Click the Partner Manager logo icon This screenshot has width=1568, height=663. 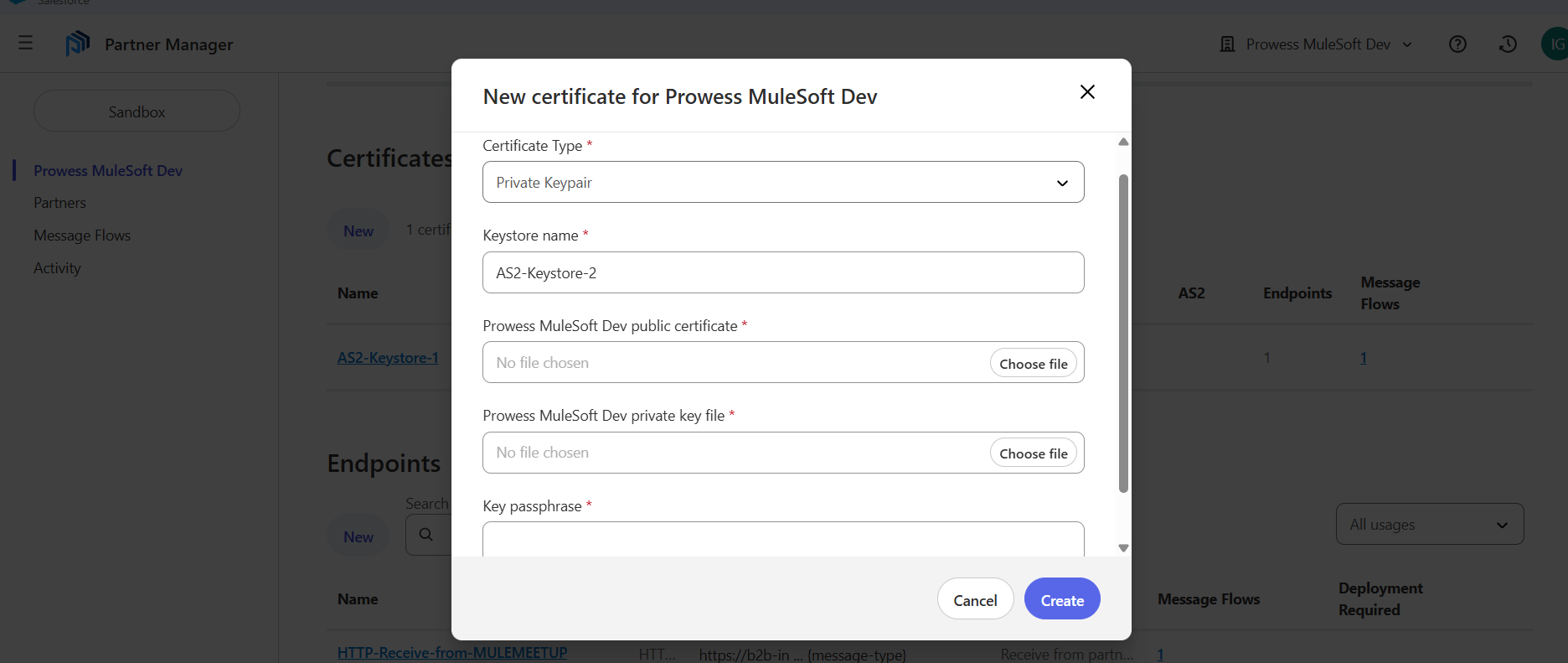coord(77,44)
